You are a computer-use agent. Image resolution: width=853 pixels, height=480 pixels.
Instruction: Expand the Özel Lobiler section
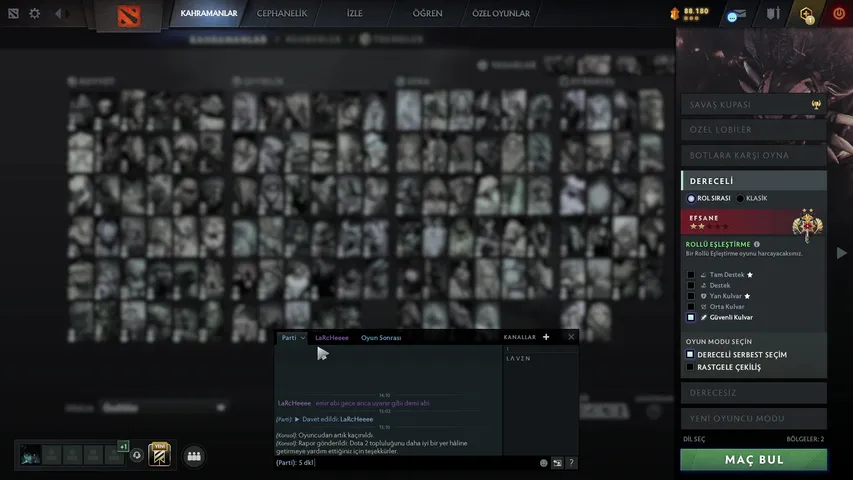coord(753,130)
